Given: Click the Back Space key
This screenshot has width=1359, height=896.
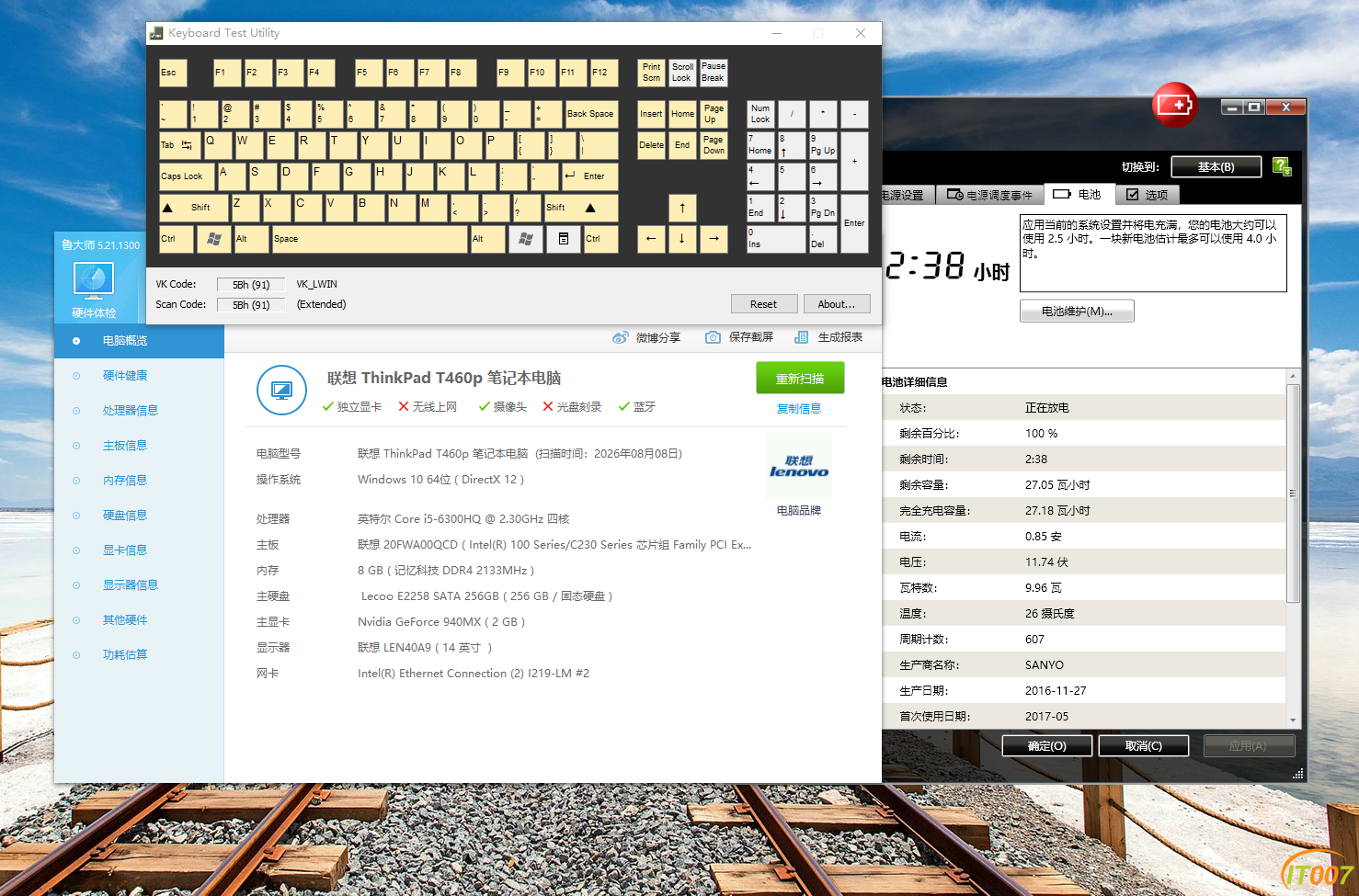Looking at the screenshot, I should tap(591, 114).
